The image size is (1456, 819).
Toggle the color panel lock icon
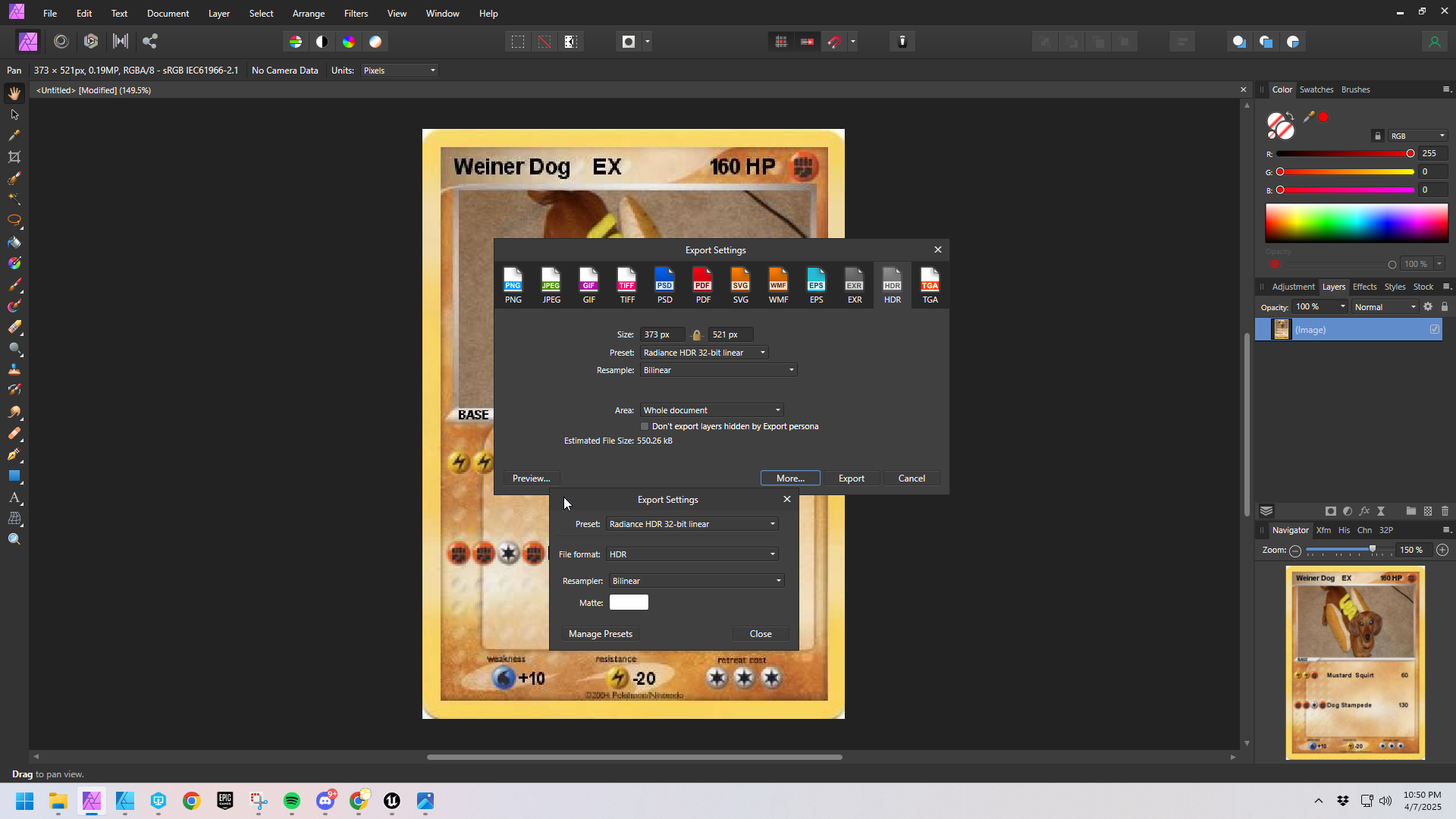1378,136
